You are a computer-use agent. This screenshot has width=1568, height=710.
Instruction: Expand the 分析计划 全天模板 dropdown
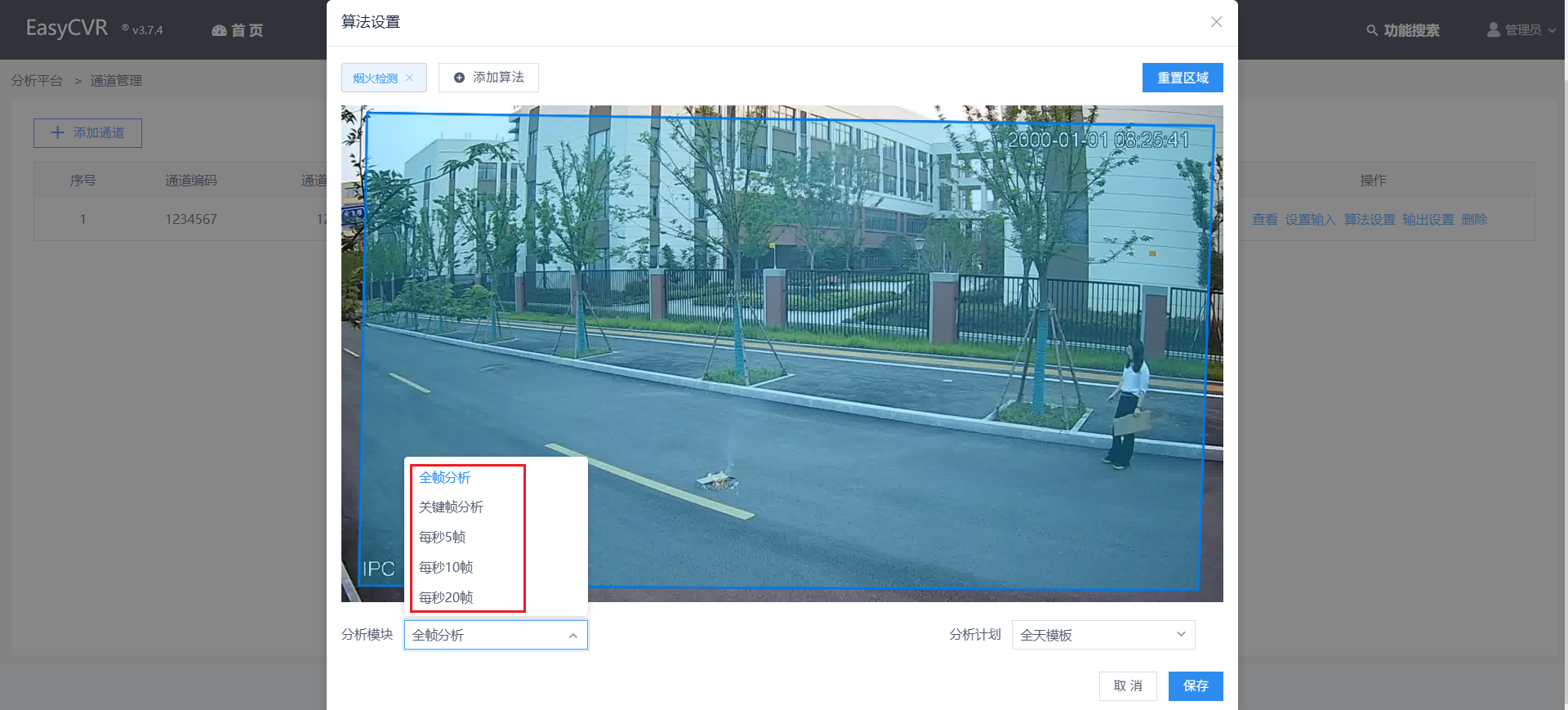1180,635
